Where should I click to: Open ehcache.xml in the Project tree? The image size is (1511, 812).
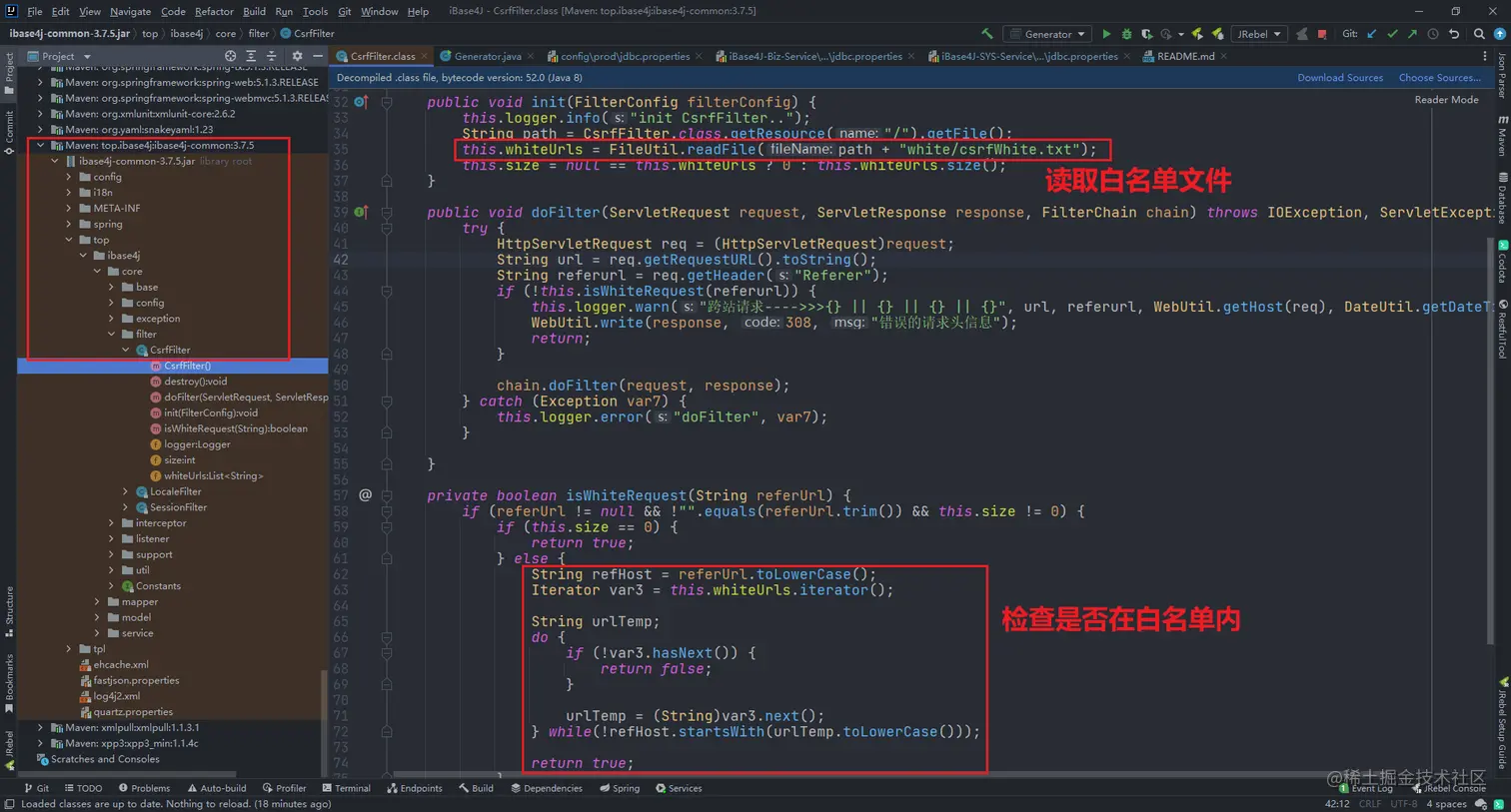[114, 664]
